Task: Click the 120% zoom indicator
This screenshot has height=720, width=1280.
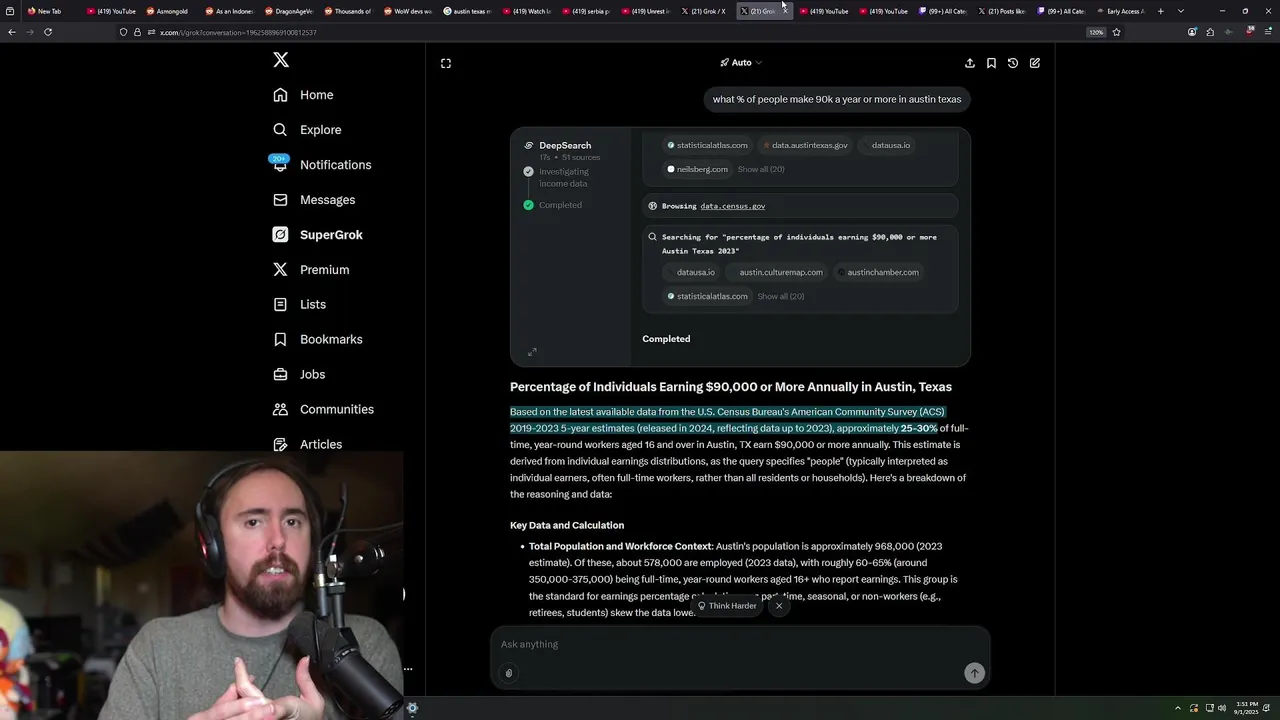Action: (1096, 32)
